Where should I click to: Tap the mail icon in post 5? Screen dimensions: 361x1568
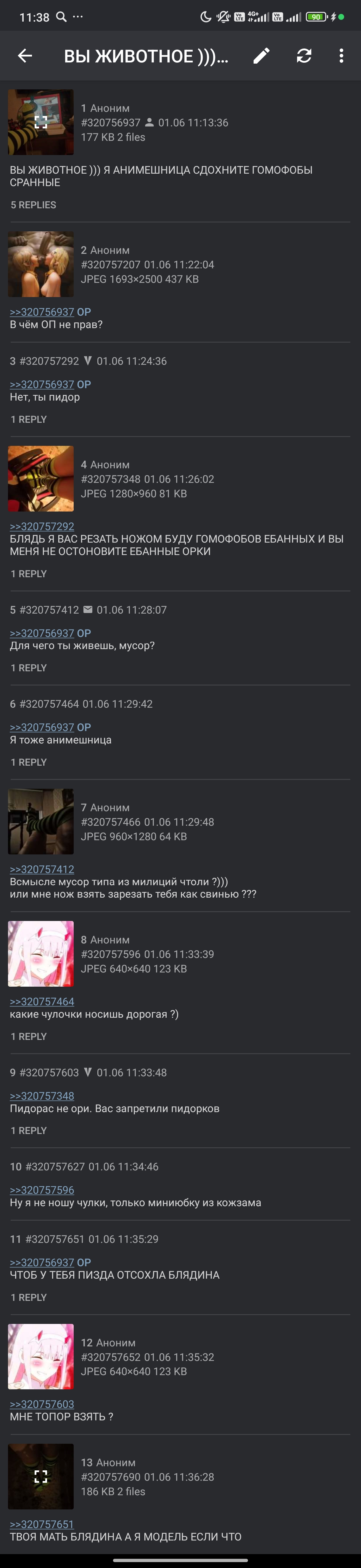[88, 609]
